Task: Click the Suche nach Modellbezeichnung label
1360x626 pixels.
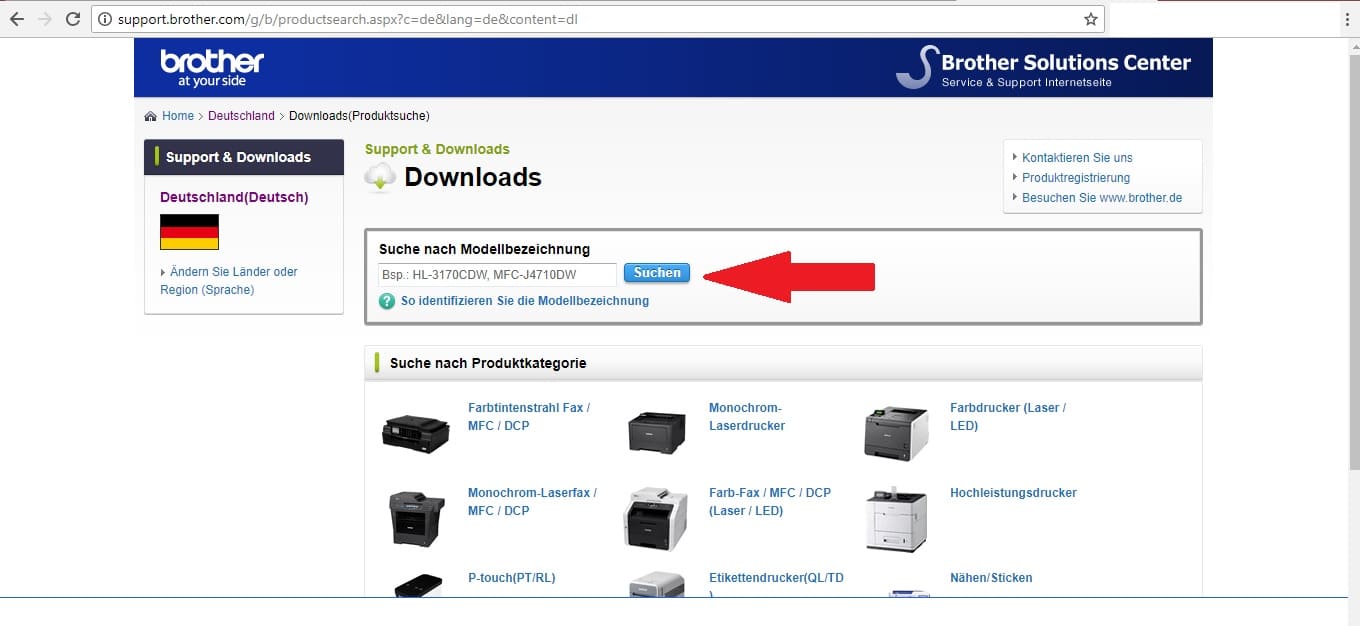Action: coord(484,249)
